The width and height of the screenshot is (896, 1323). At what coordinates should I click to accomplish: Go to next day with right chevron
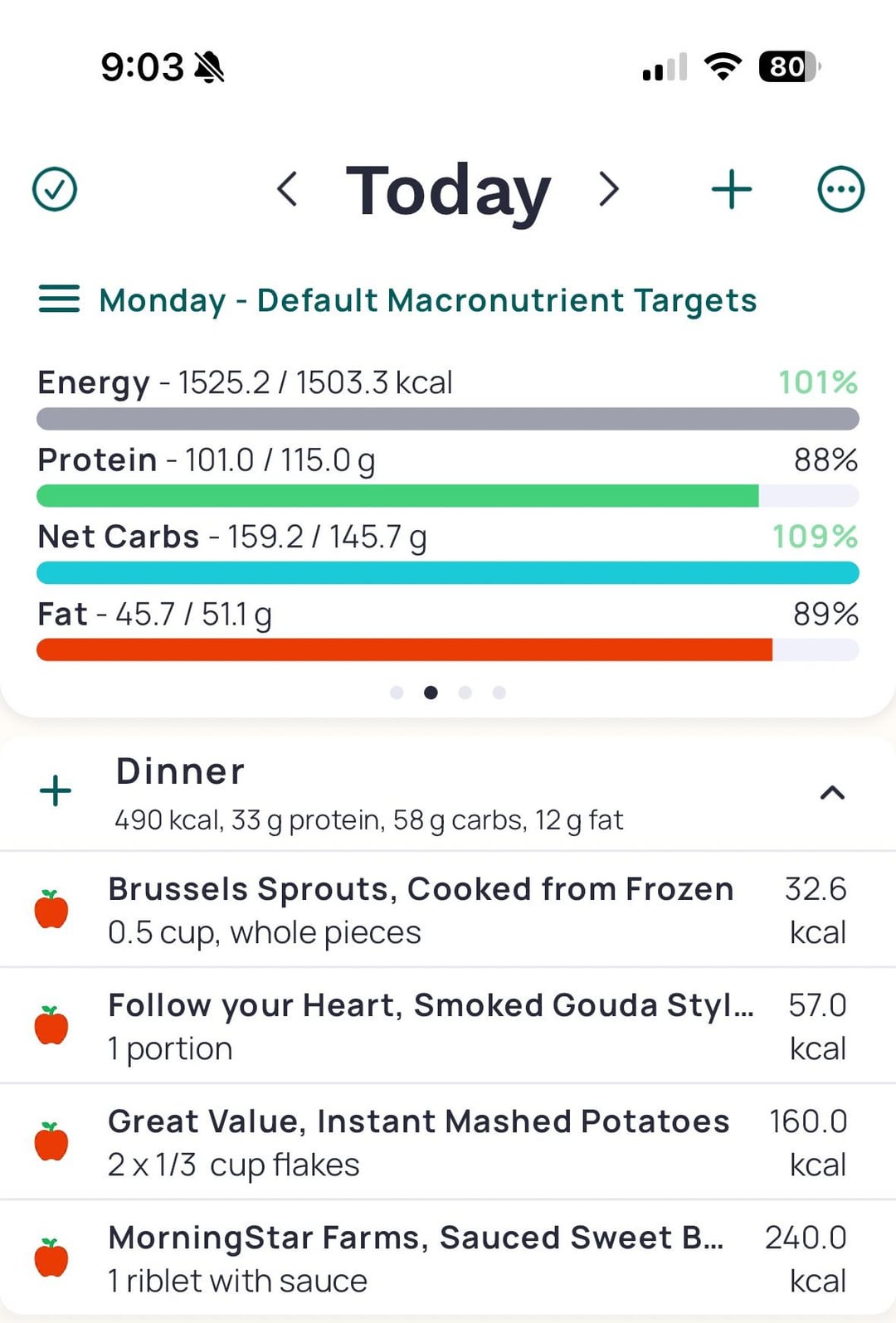pyautogui.click(x=609, y=189)
